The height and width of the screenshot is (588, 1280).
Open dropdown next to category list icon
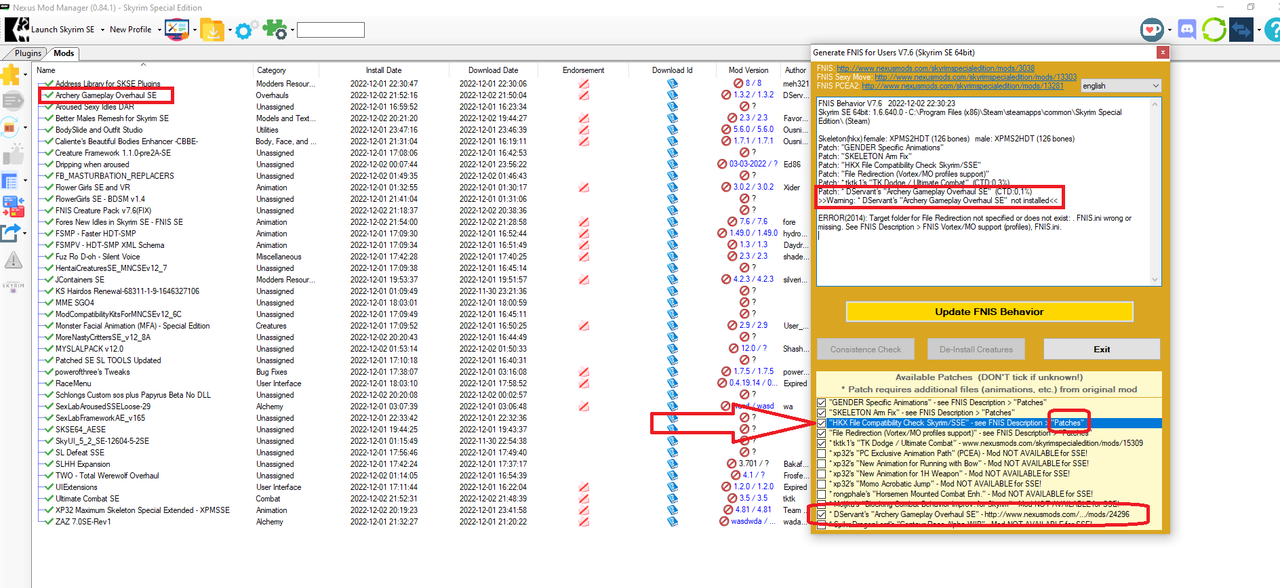point(26,182)
